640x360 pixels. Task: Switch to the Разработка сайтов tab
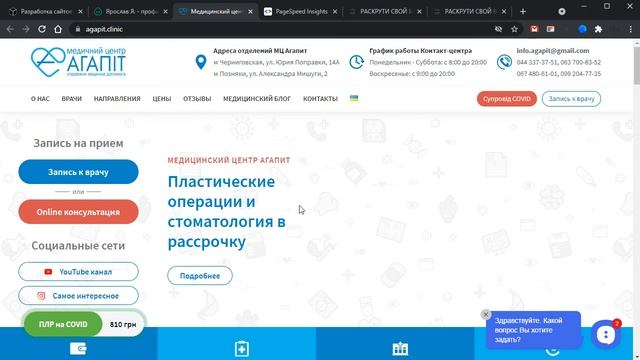[x=46, y=11]
